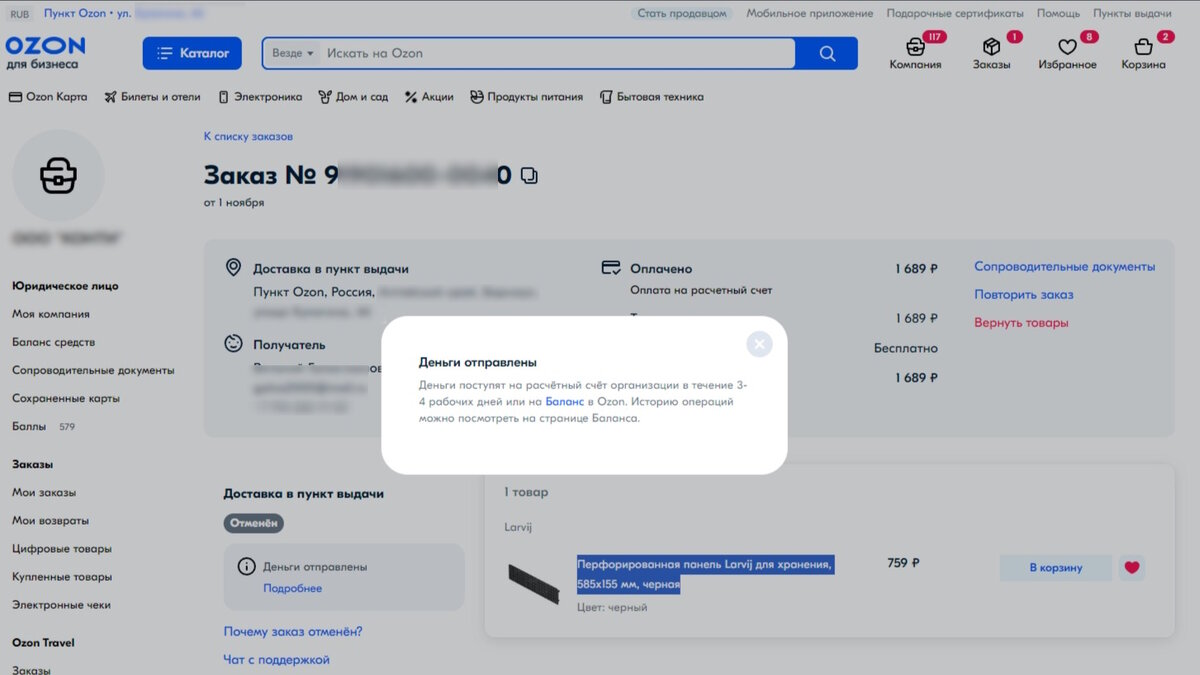This screenshot has width=1200, height=675.
Task: Open 'Мои заказы' in sidebar
Action: pyautogui.click(x=44, y=492)
